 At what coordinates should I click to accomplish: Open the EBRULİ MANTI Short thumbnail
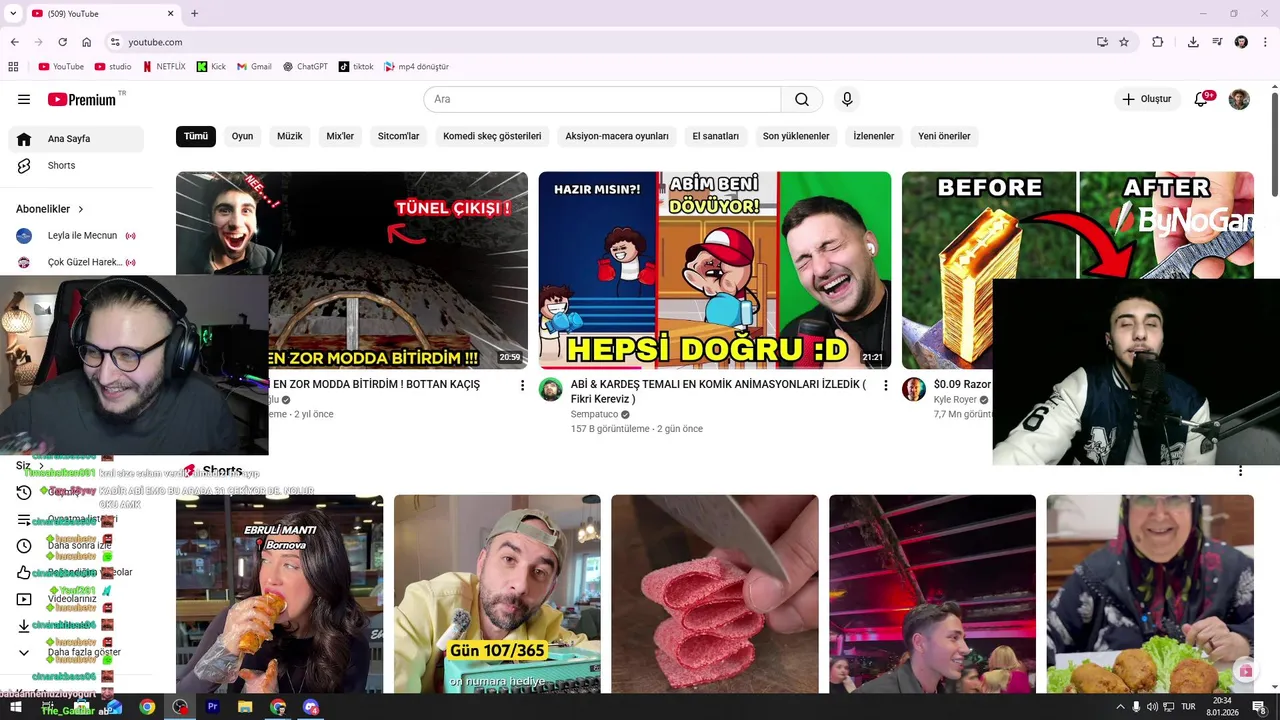(x=279, y=594)
